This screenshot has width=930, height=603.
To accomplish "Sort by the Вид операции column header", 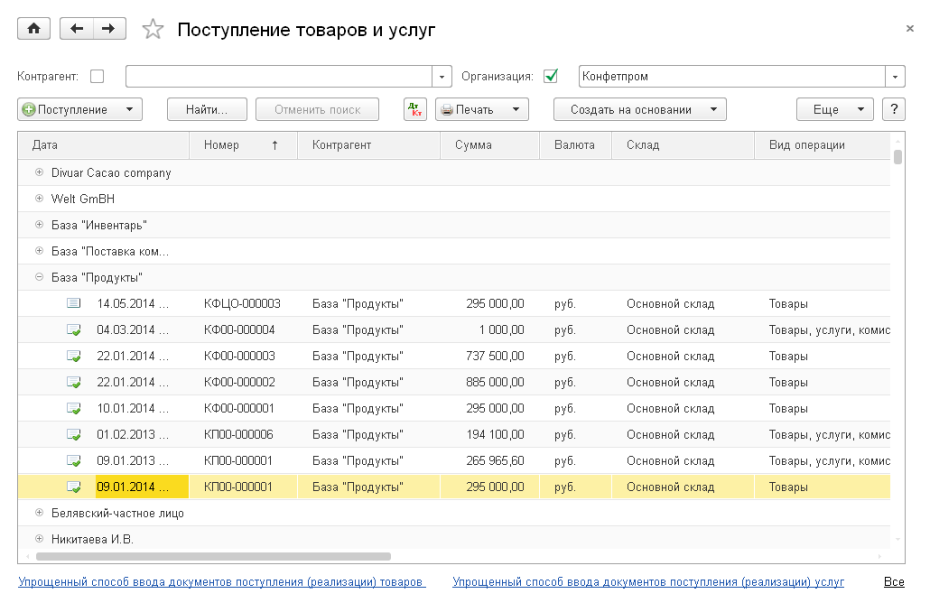I will pyautogui.click(x=823, y=145).
